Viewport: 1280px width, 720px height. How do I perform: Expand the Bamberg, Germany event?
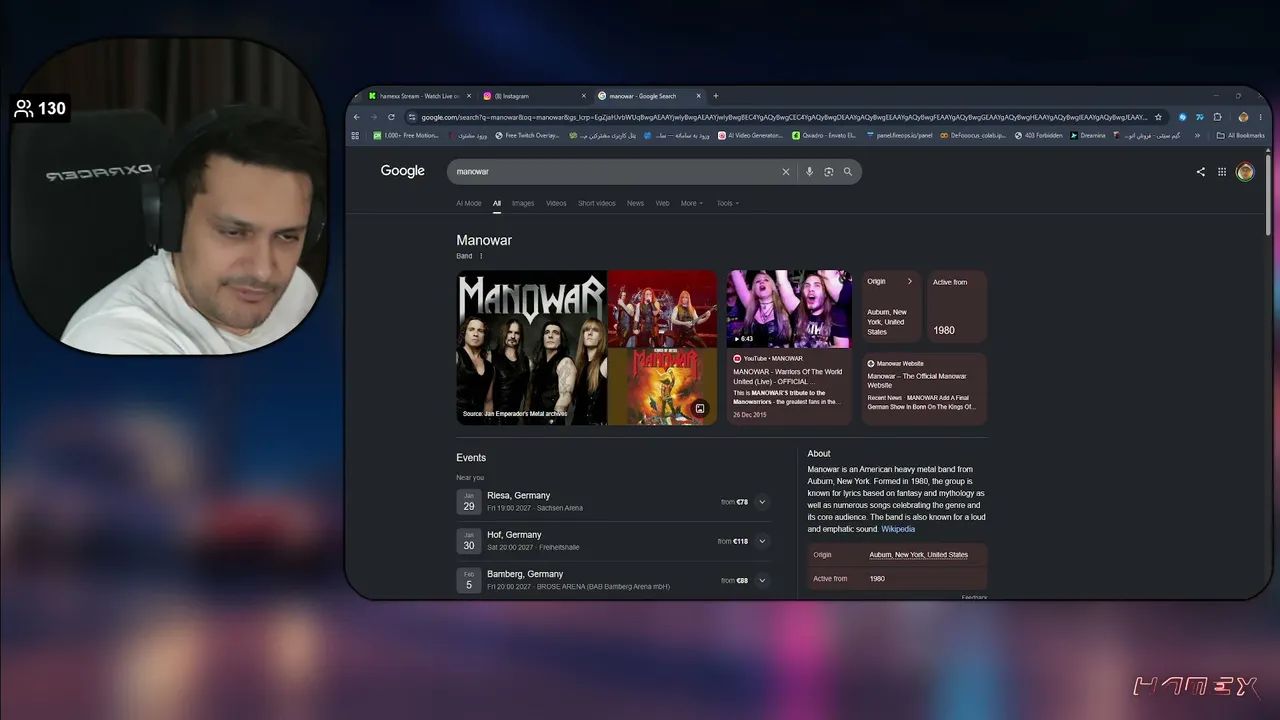(762, 580)
